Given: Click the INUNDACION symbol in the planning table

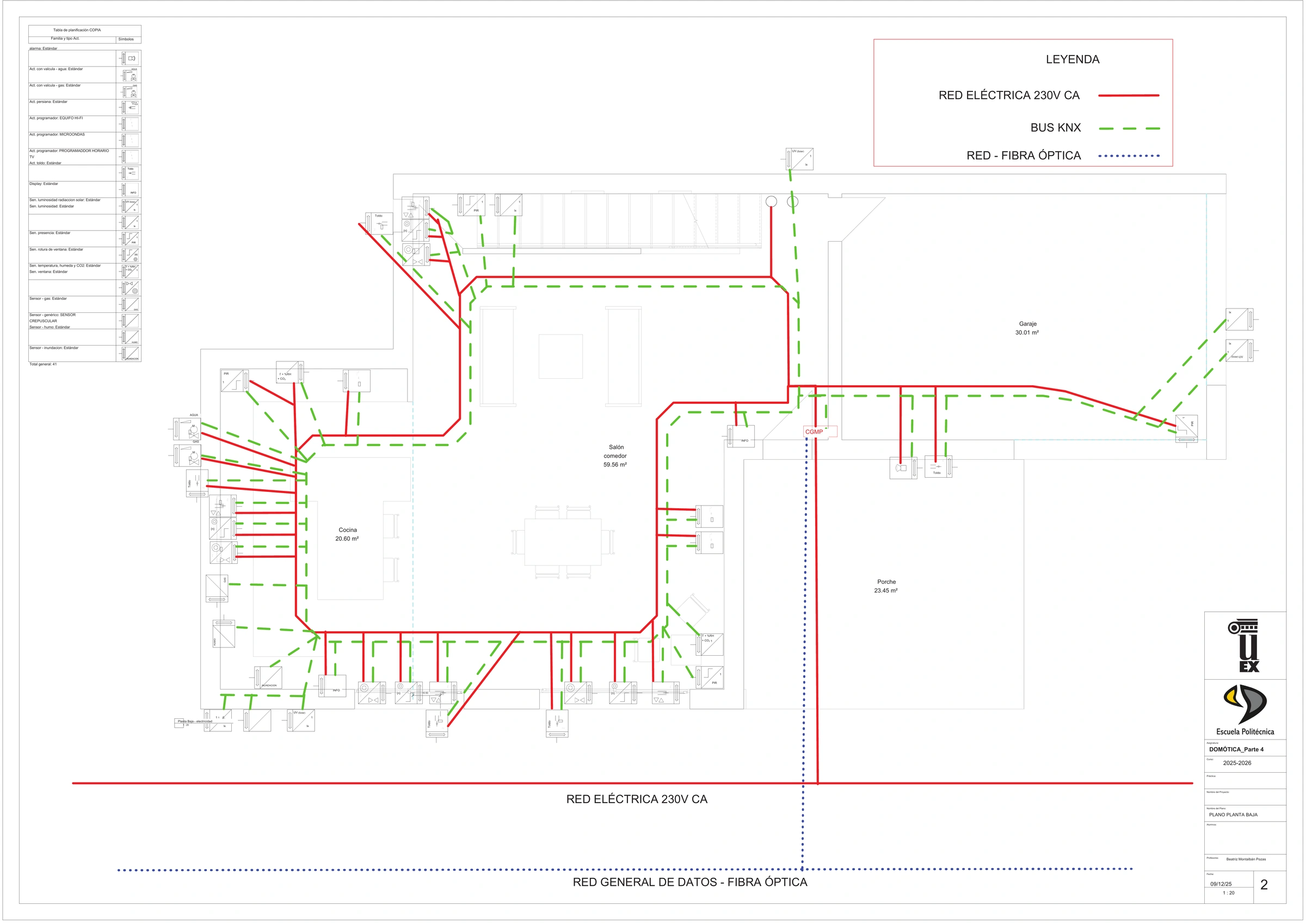Looking at the screenshot, I should [130, 353].
